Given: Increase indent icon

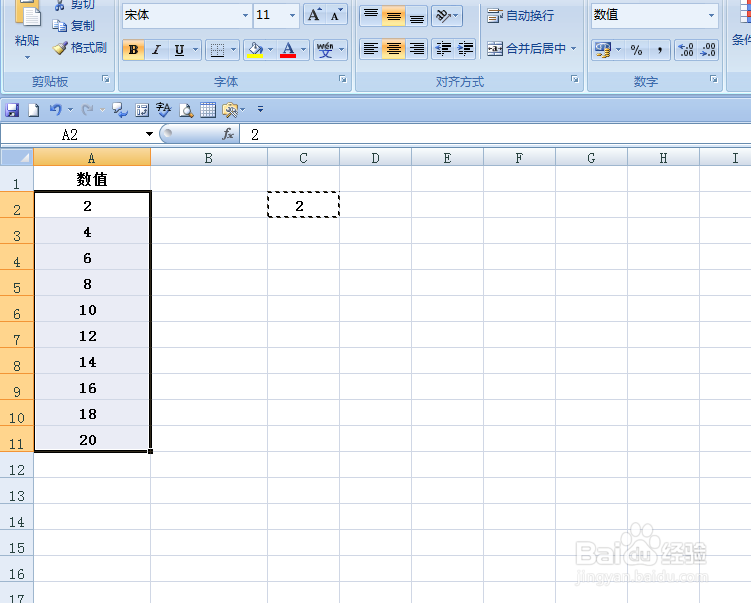Looking at the screenshot, I should 465,49.
